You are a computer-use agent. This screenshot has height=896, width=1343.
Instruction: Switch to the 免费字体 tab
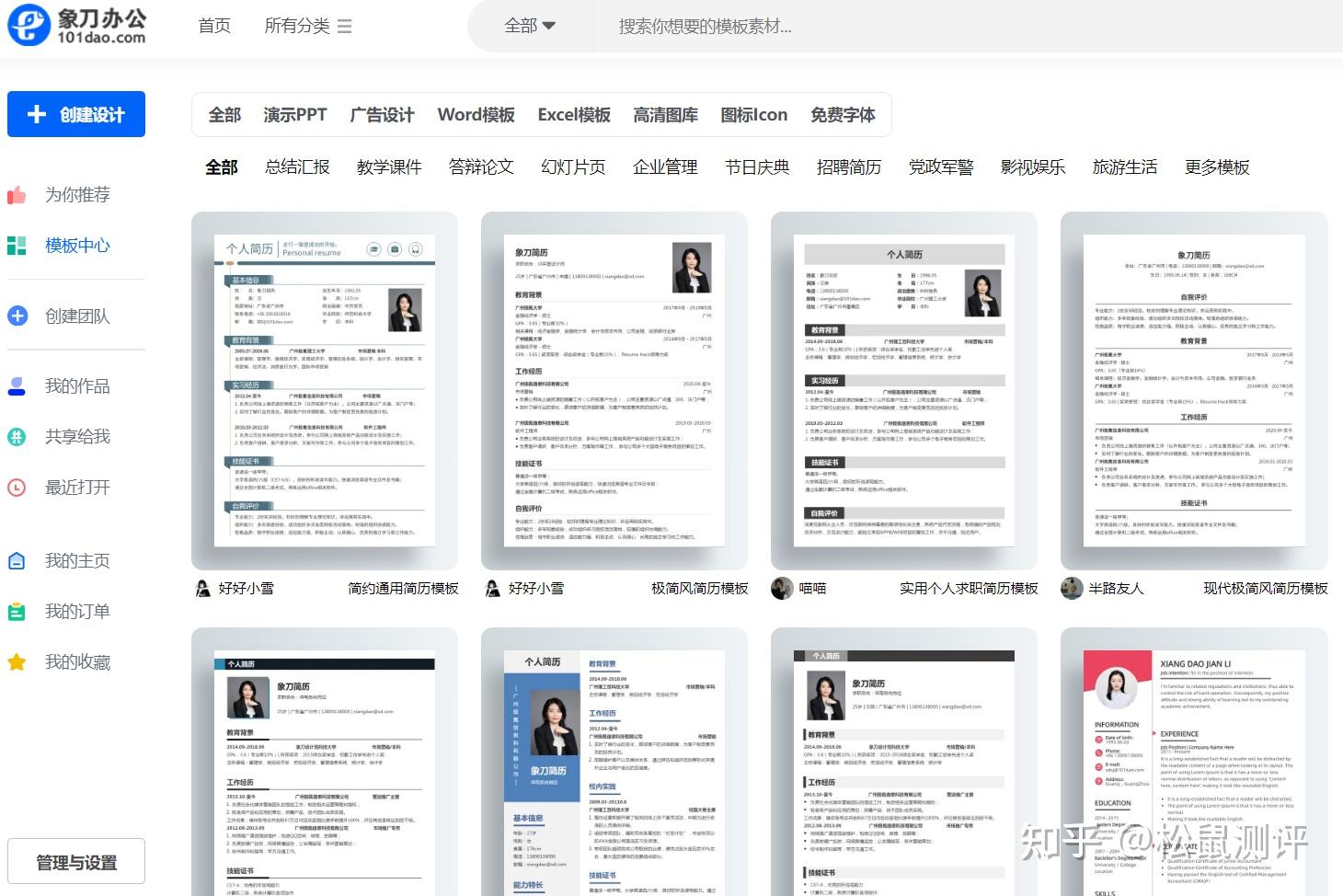point(843,115)
